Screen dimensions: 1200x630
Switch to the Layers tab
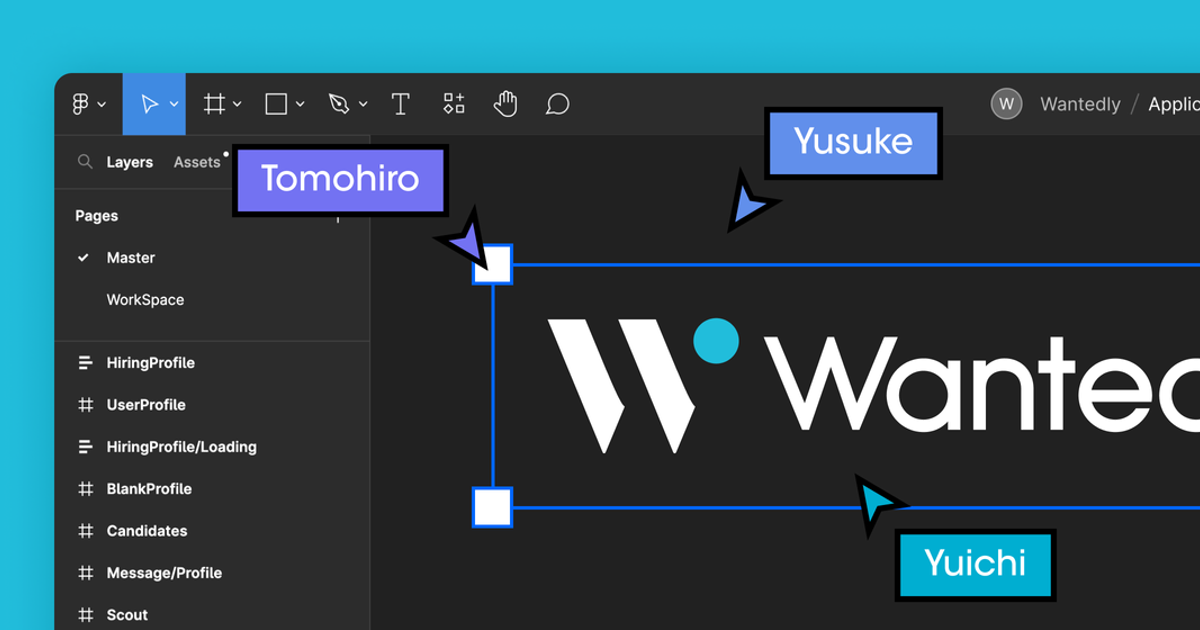129,161
